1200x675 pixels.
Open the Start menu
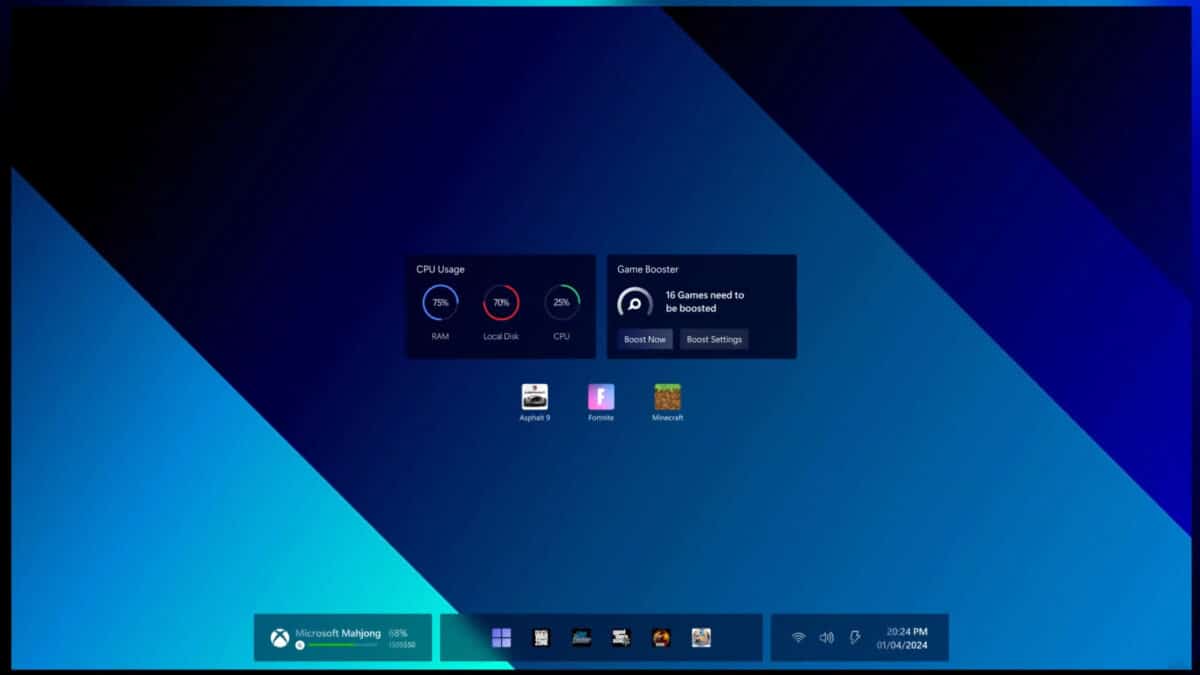pos(502,636)
